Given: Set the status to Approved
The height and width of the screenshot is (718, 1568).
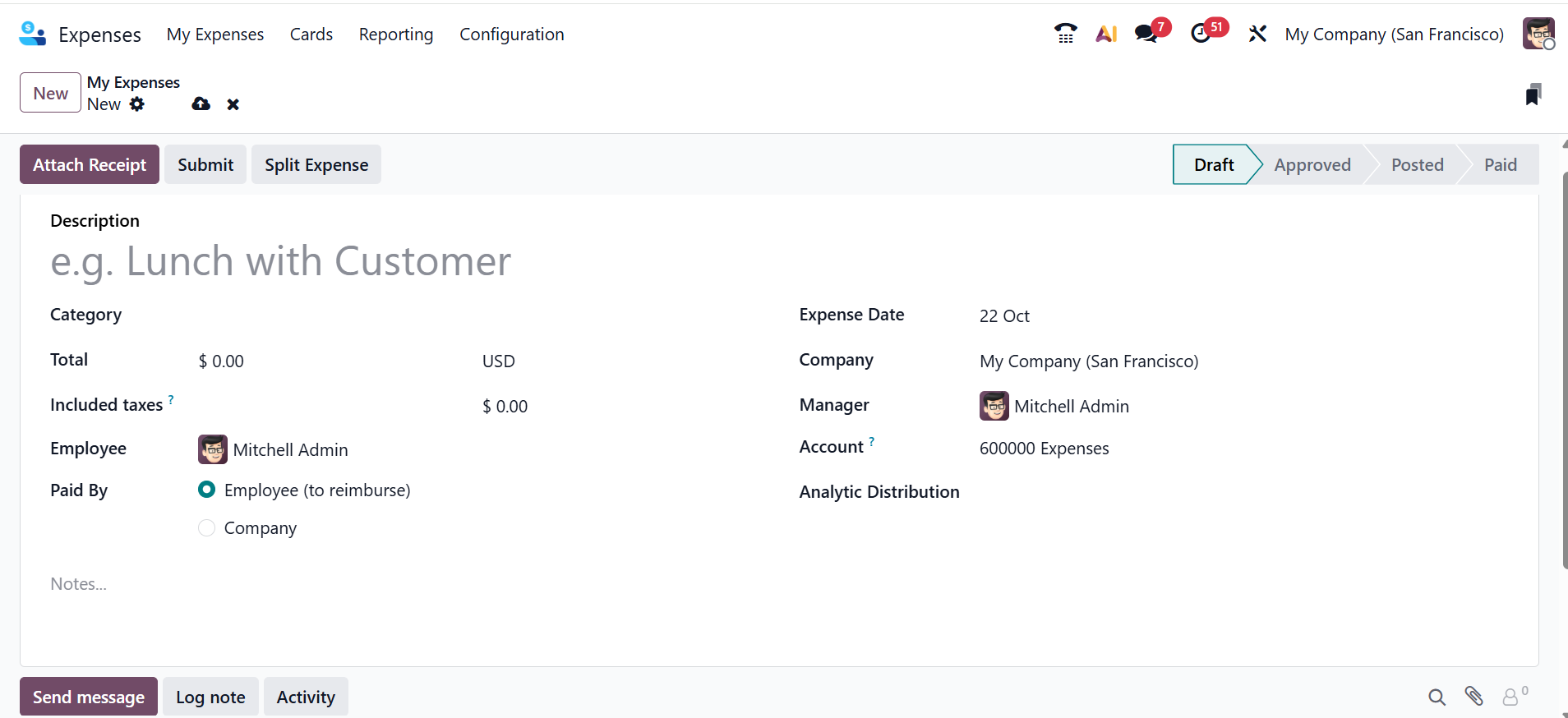Looking at the screenshot, I should pos(1312,164).
